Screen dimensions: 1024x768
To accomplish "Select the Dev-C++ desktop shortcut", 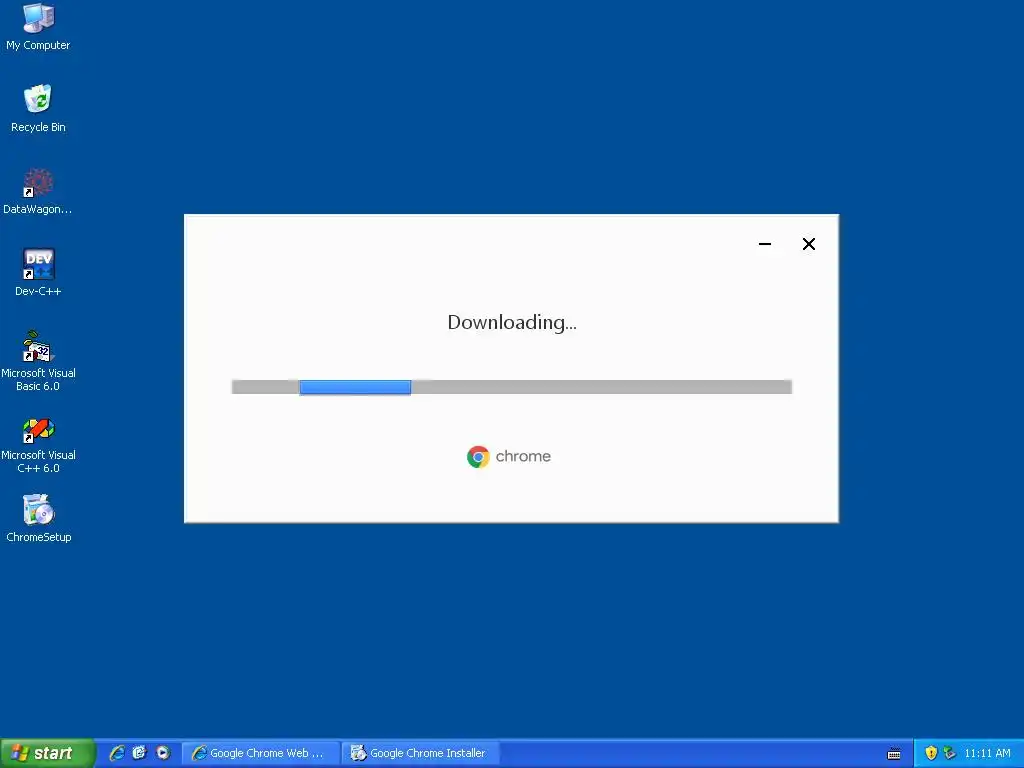I will [38, 272].
